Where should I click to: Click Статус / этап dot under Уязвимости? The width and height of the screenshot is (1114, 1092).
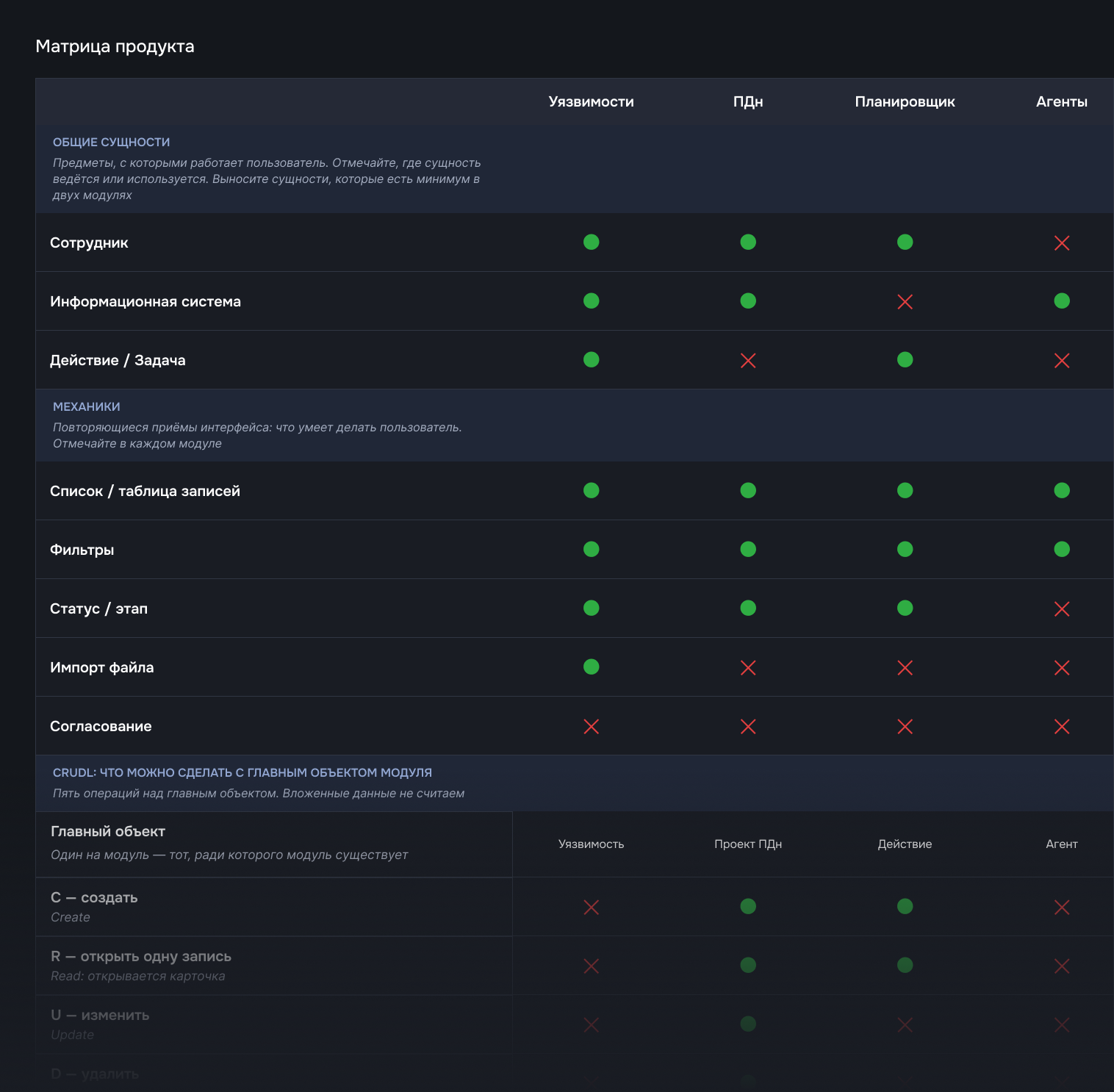591,608
